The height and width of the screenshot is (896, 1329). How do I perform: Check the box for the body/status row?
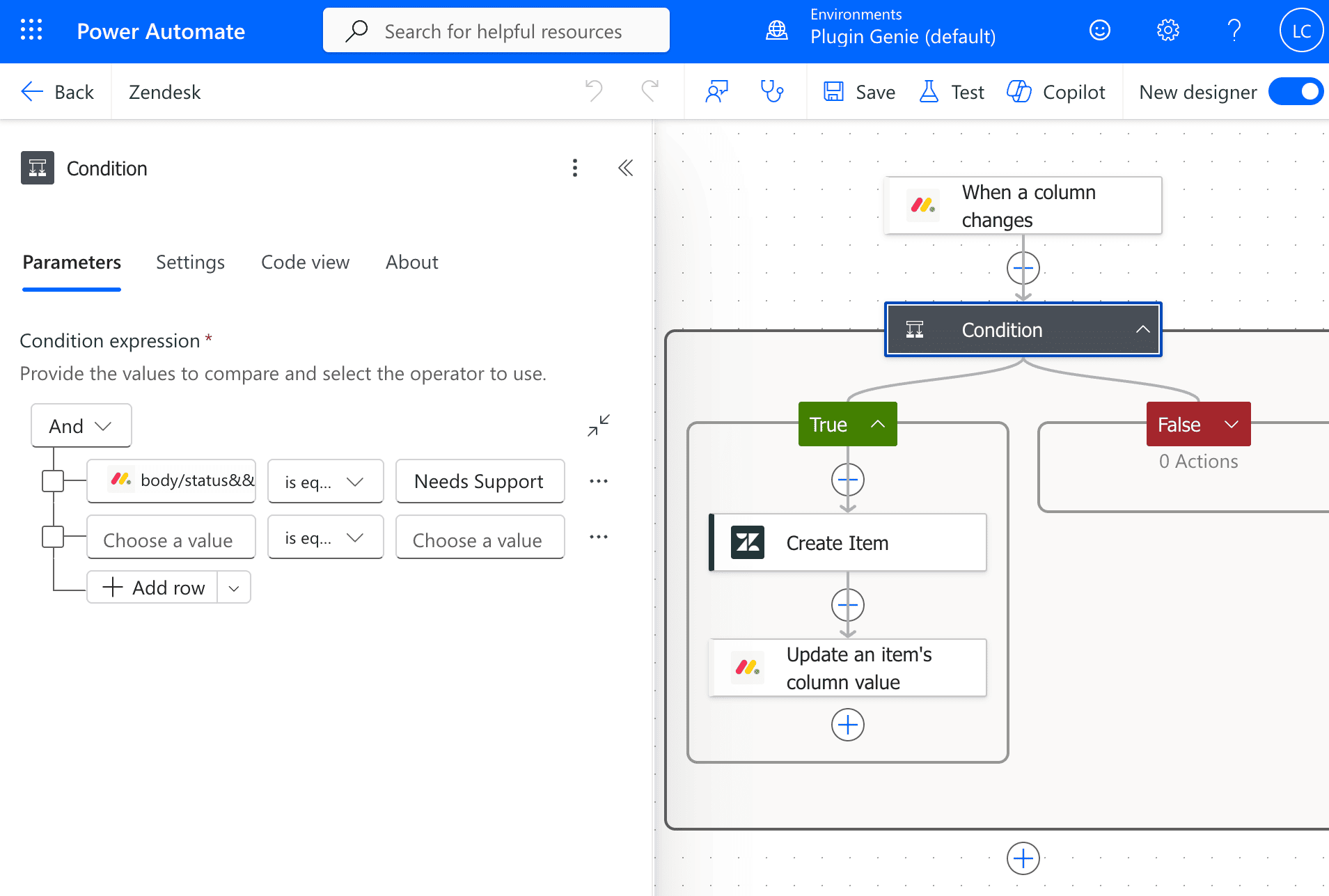point(53,481)
